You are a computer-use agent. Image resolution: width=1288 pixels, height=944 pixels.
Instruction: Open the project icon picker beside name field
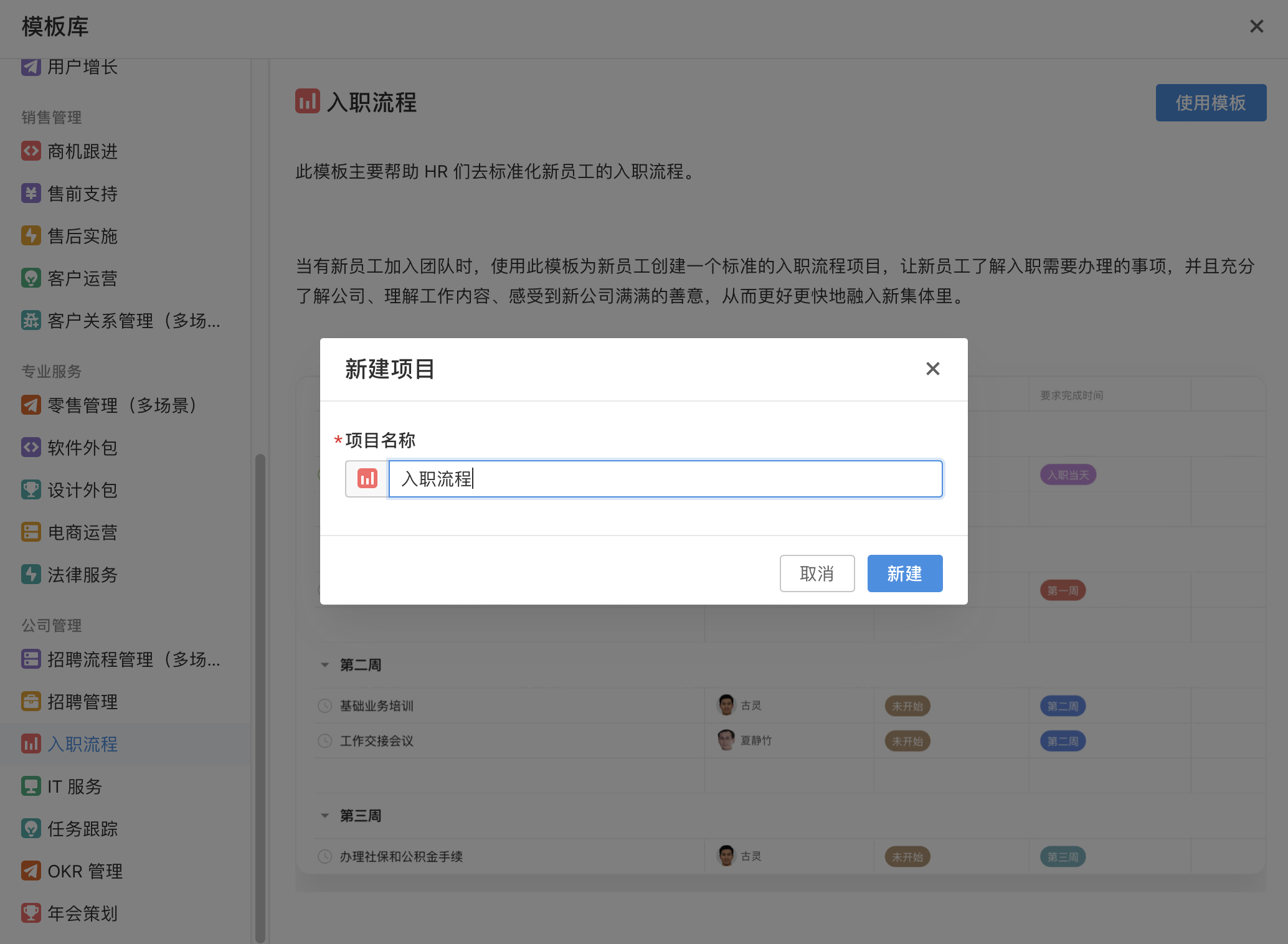367,478
